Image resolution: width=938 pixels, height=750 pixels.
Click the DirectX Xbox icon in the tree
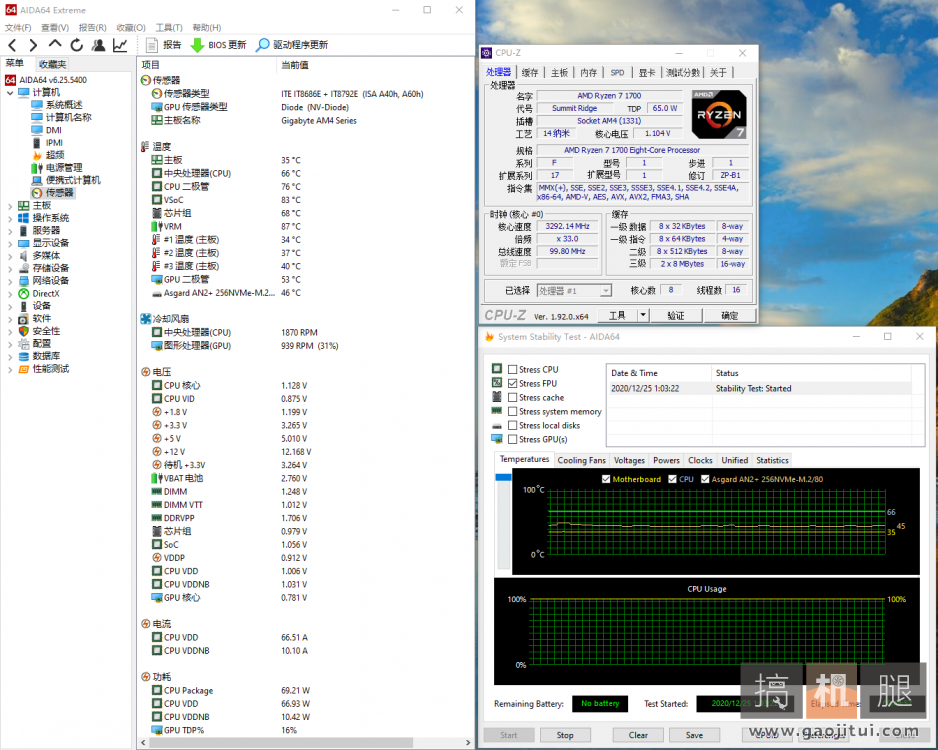(x=24, y=294)
